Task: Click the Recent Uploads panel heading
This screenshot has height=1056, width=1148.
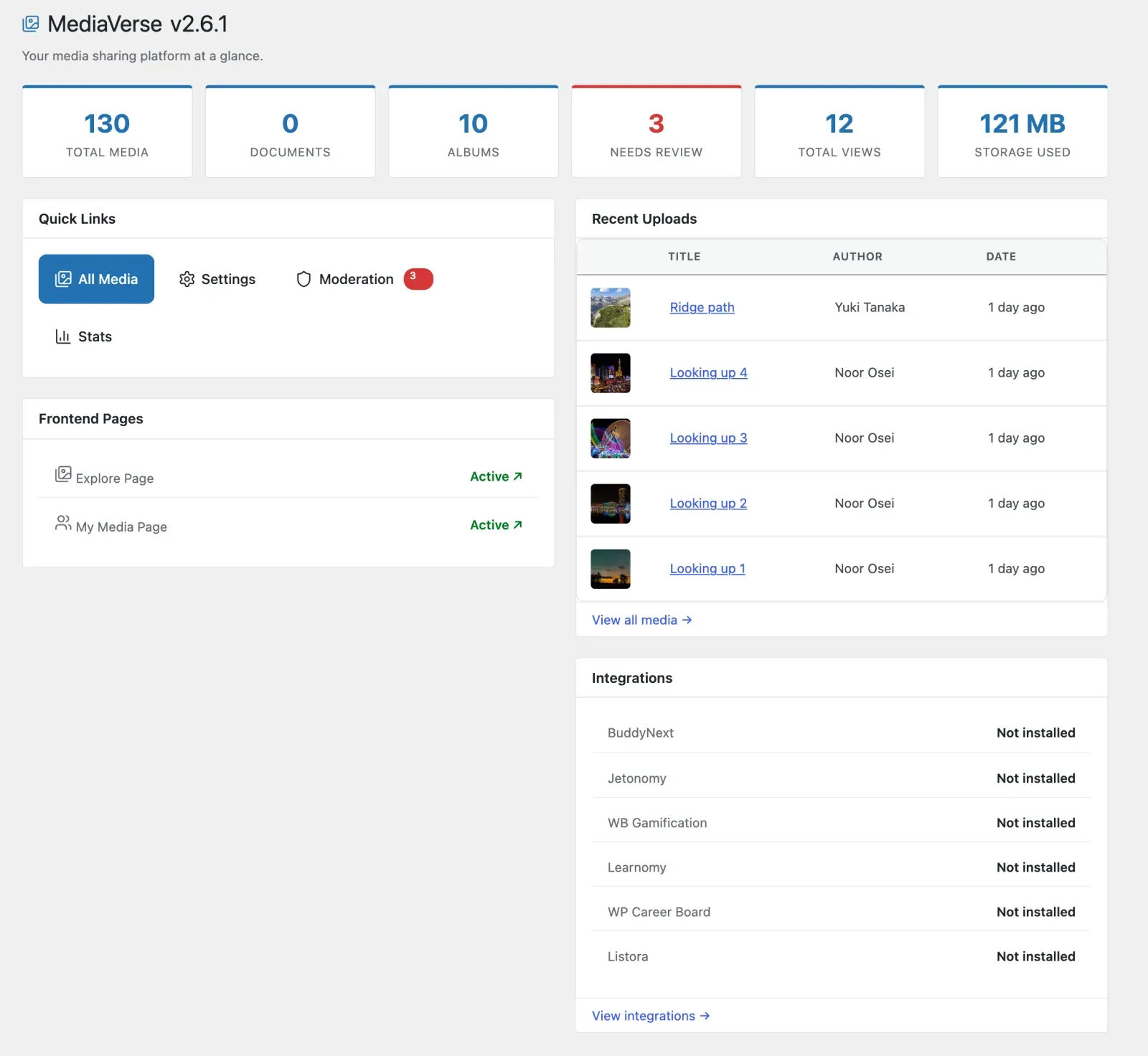Action: tap(644, 219)
